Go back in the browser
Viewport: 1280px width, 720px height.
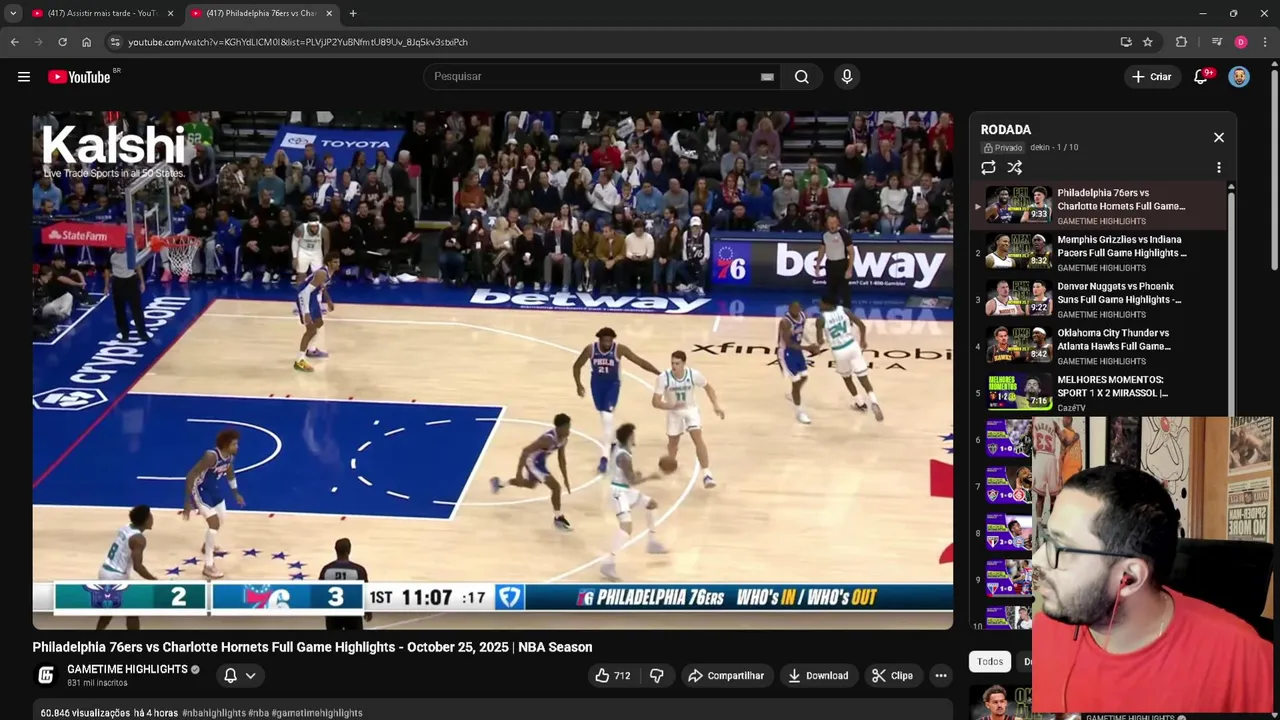click(14, 42)
